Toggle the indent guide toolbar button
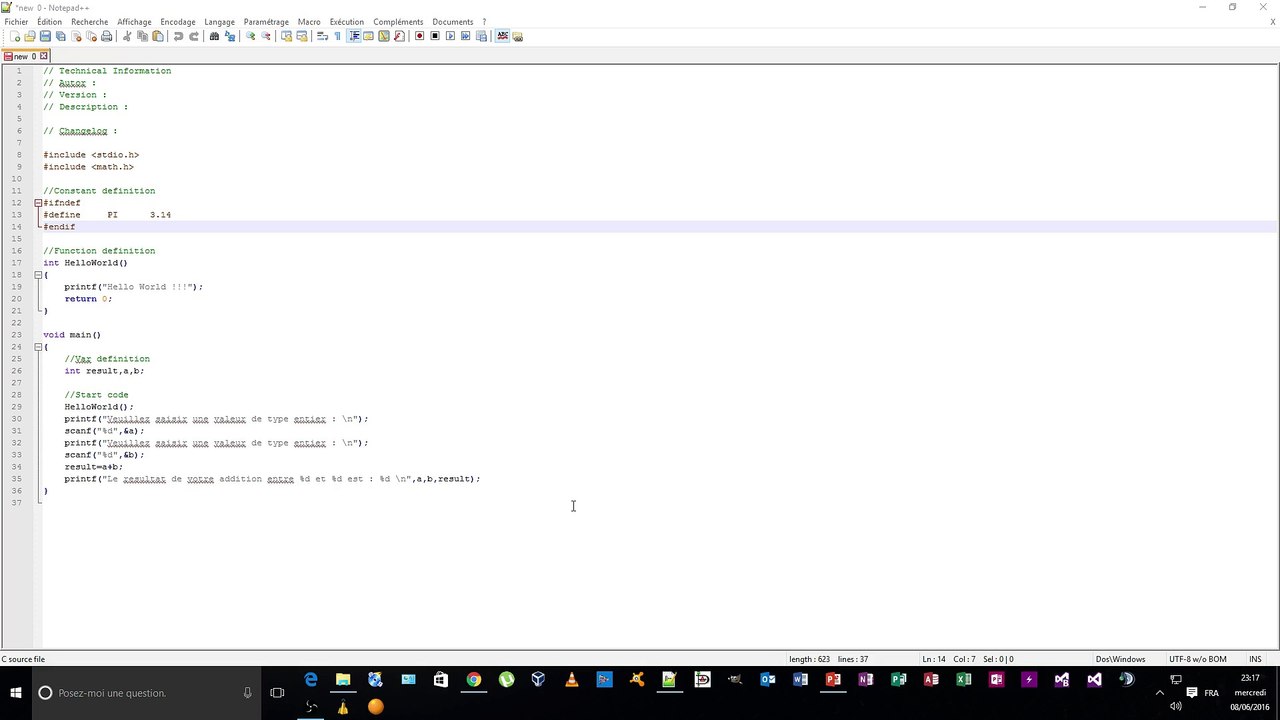Viewport: 1280px width, 720px height. (354, 36)
